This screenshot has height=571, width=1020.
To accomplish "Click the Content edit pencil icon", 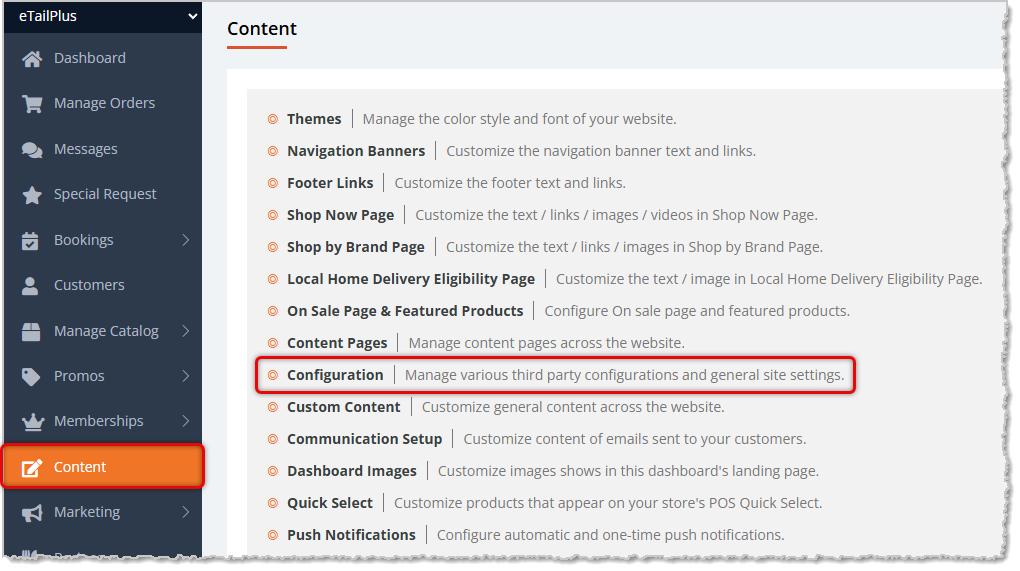I will coord(31,468).
